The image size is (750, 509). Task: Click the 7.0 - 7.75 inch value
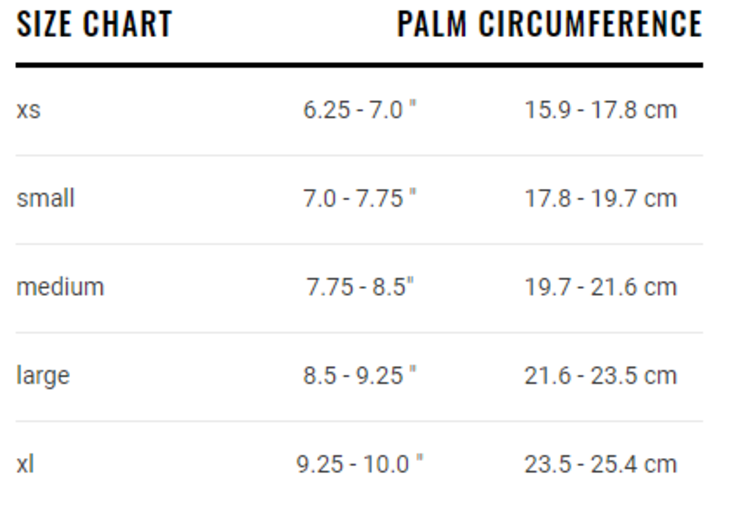tap(359, 198)
